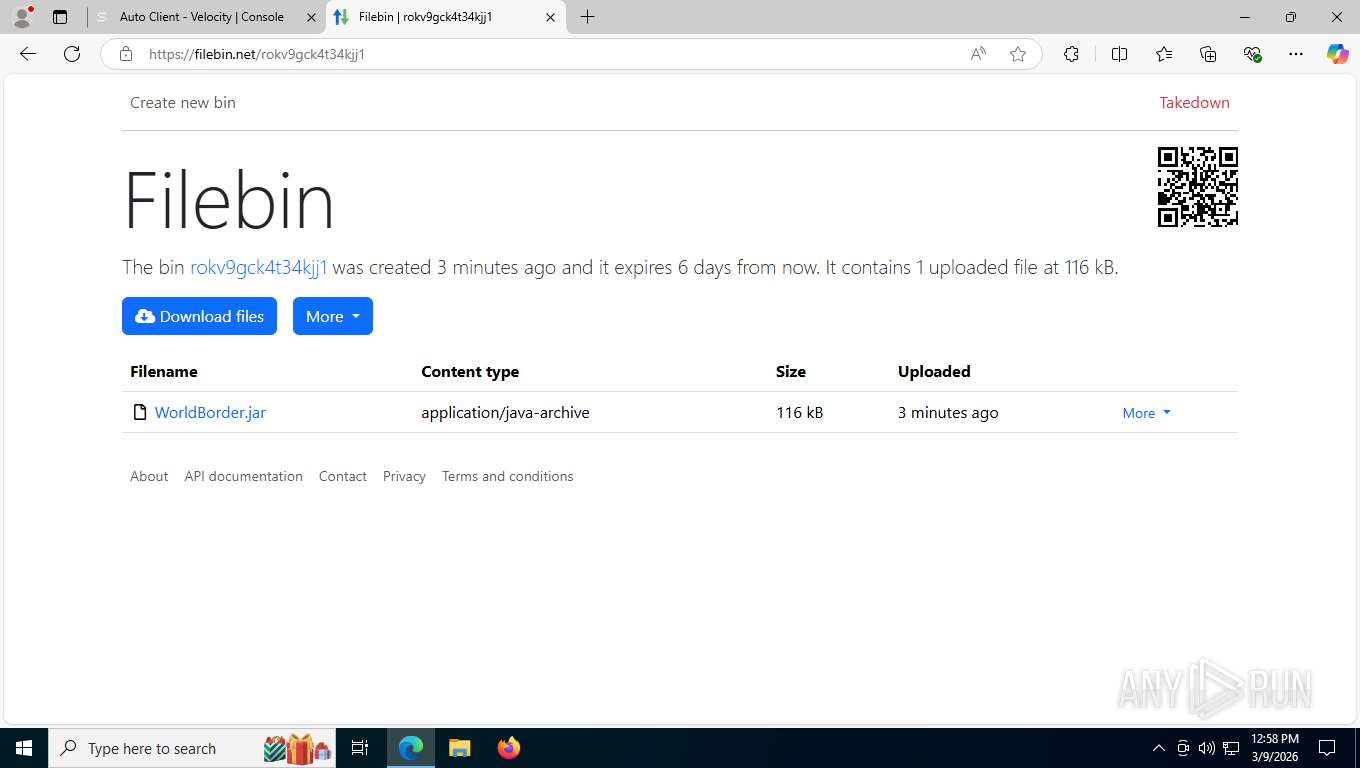Go back with the browser back arrow
This screenshot has width=1360, height=768.
28,54
